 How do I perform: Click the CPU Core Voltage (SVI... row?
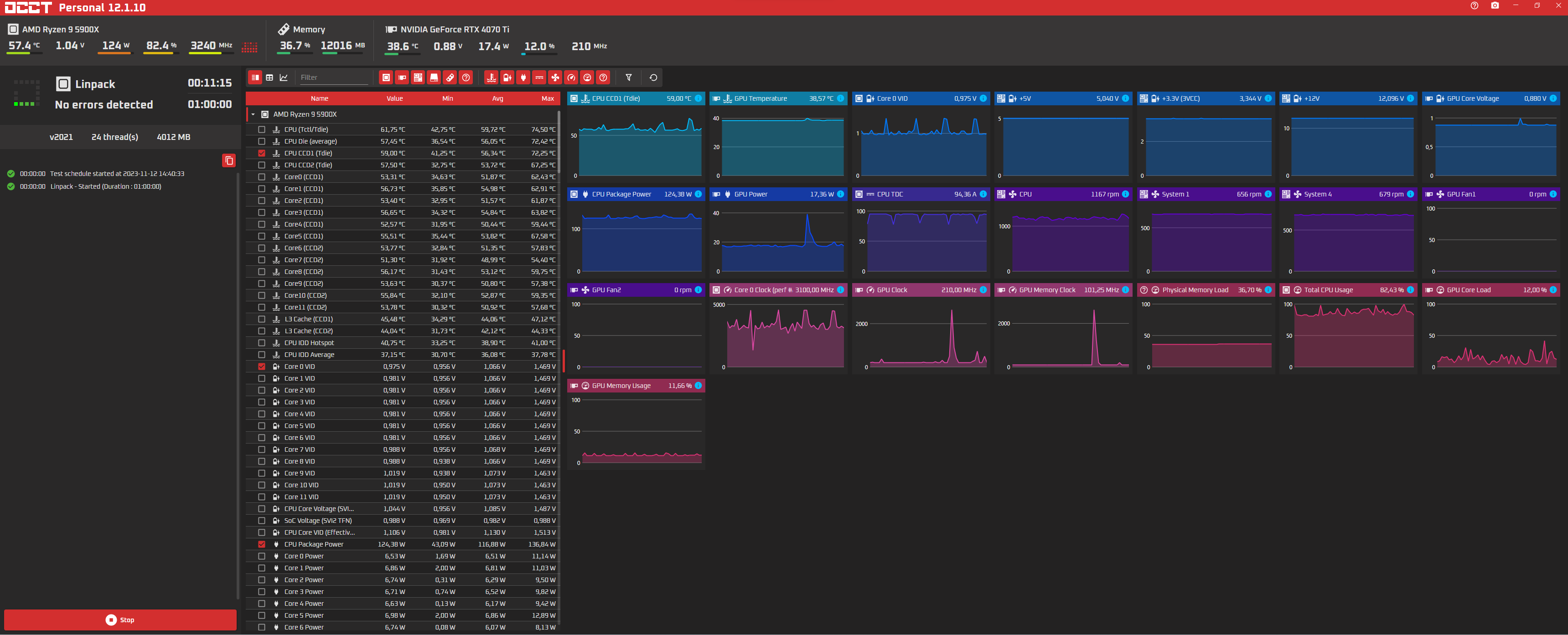402,509
